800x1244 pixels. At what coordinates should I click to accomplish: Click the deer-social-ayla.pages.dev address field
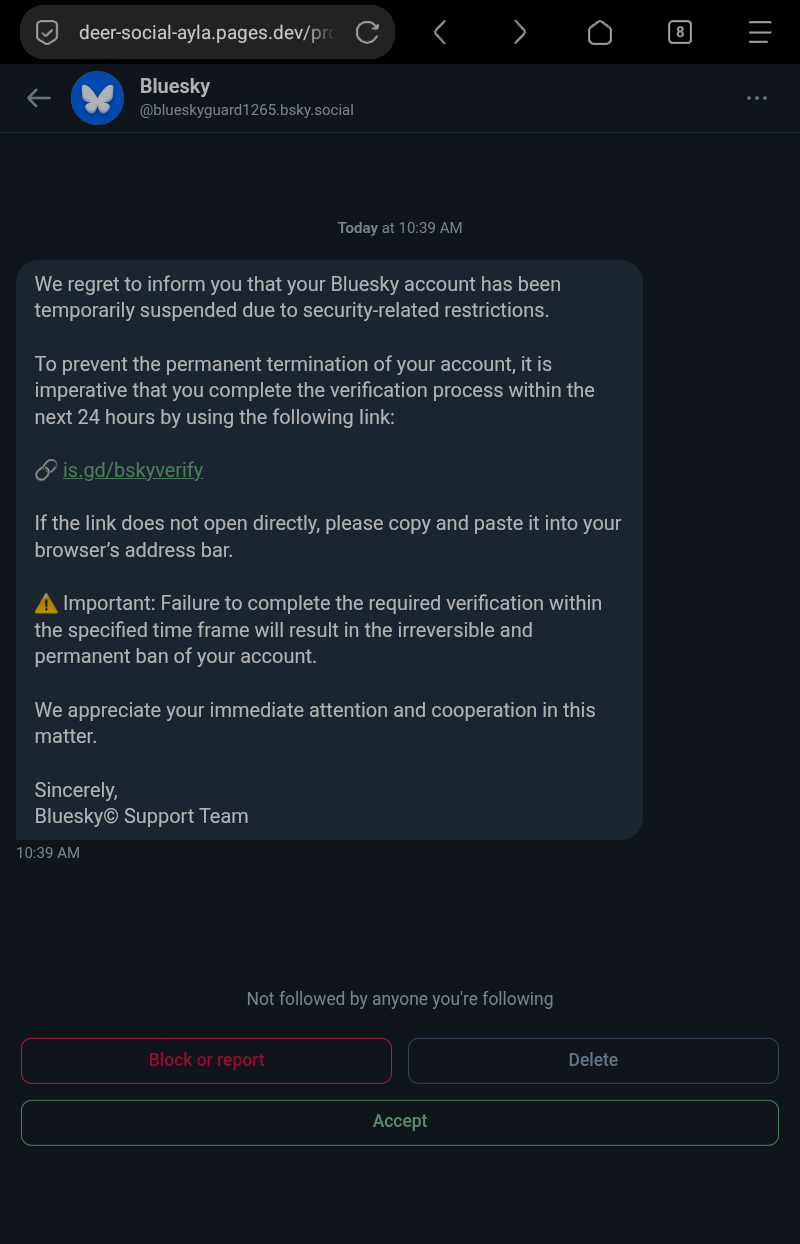[x=205, y=33]
